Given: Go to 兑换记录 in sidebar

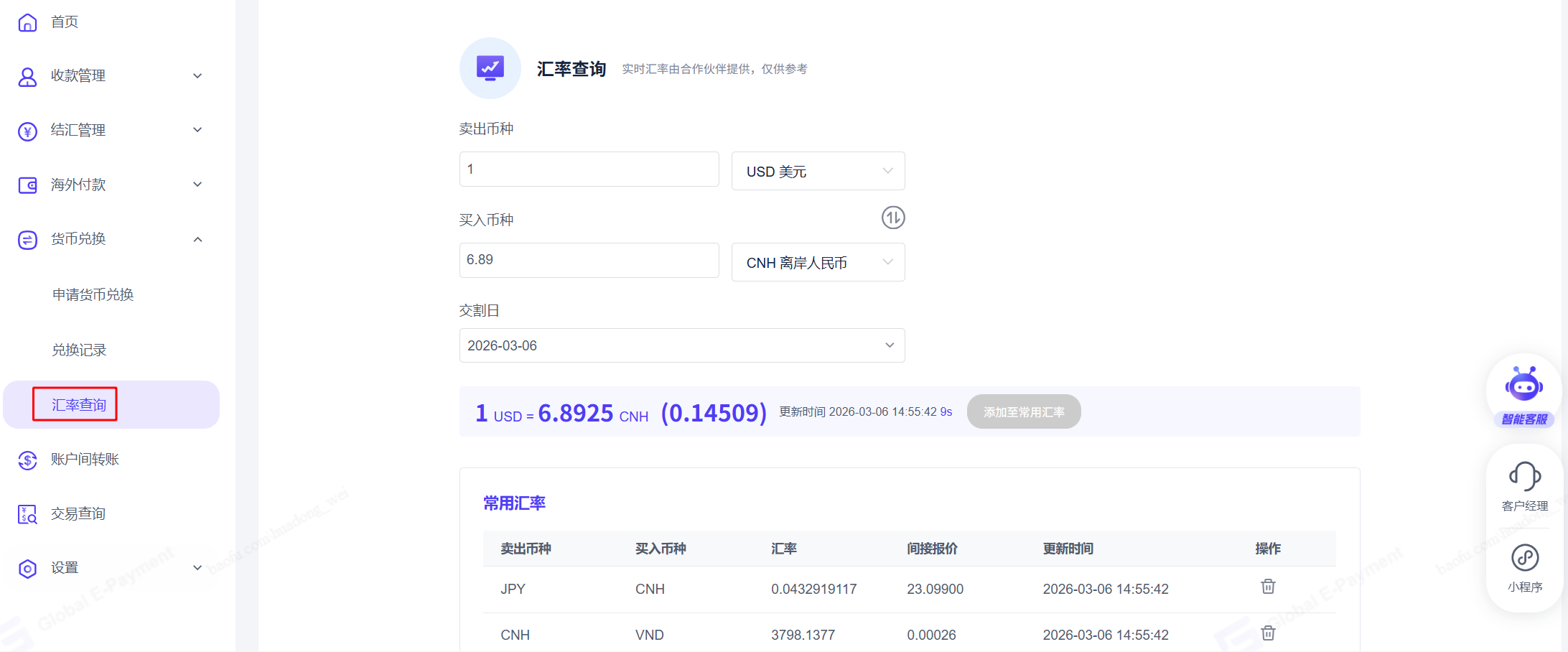Looking at the screenshot, I should [79, 350].
